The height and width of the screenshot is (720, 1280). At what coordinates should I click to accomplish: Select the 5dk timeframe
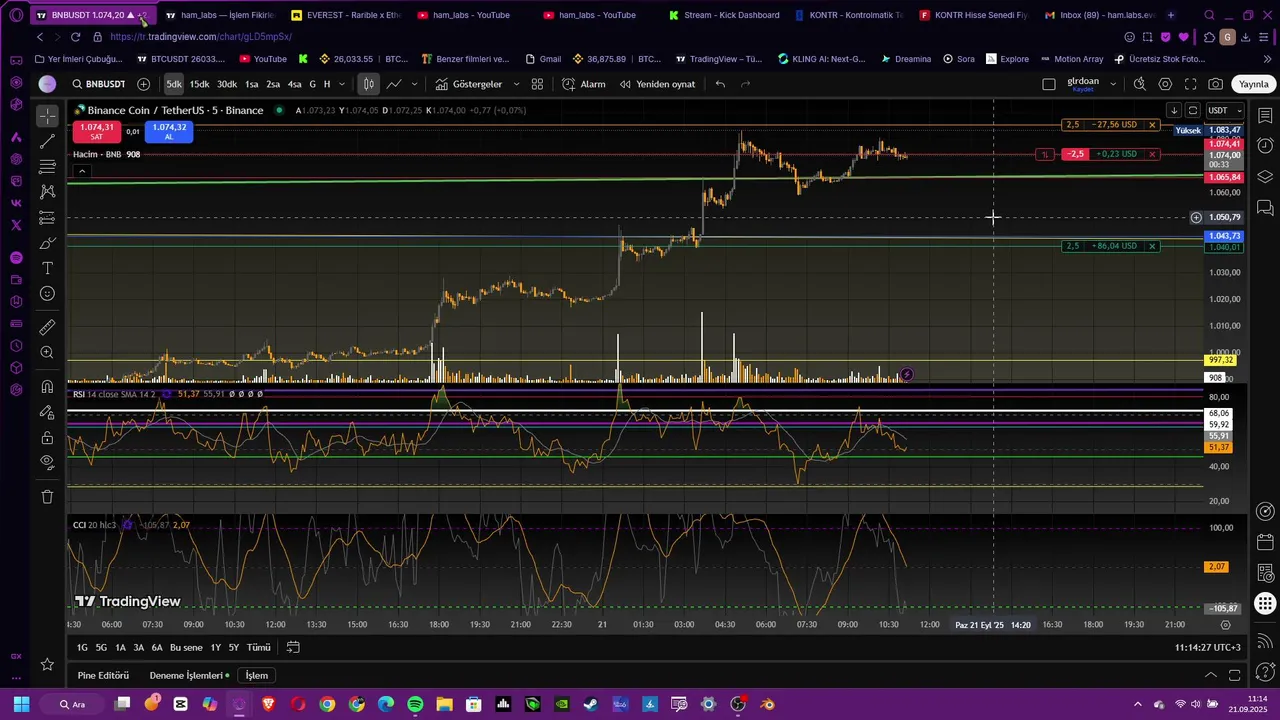[x=174, y=84]
